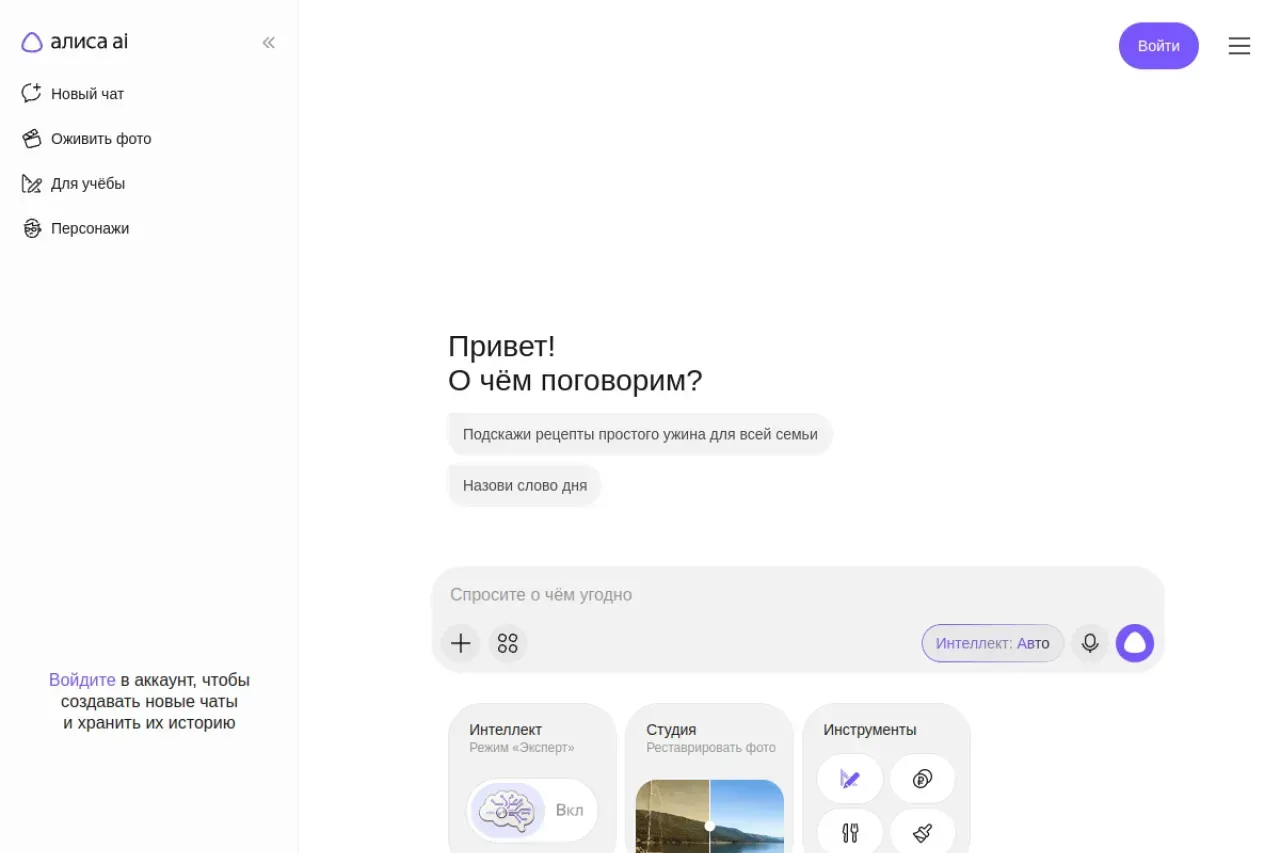Viewport: 1280px width, 853px height.
Task: Open the Интеллект card title
Action: 506,730
